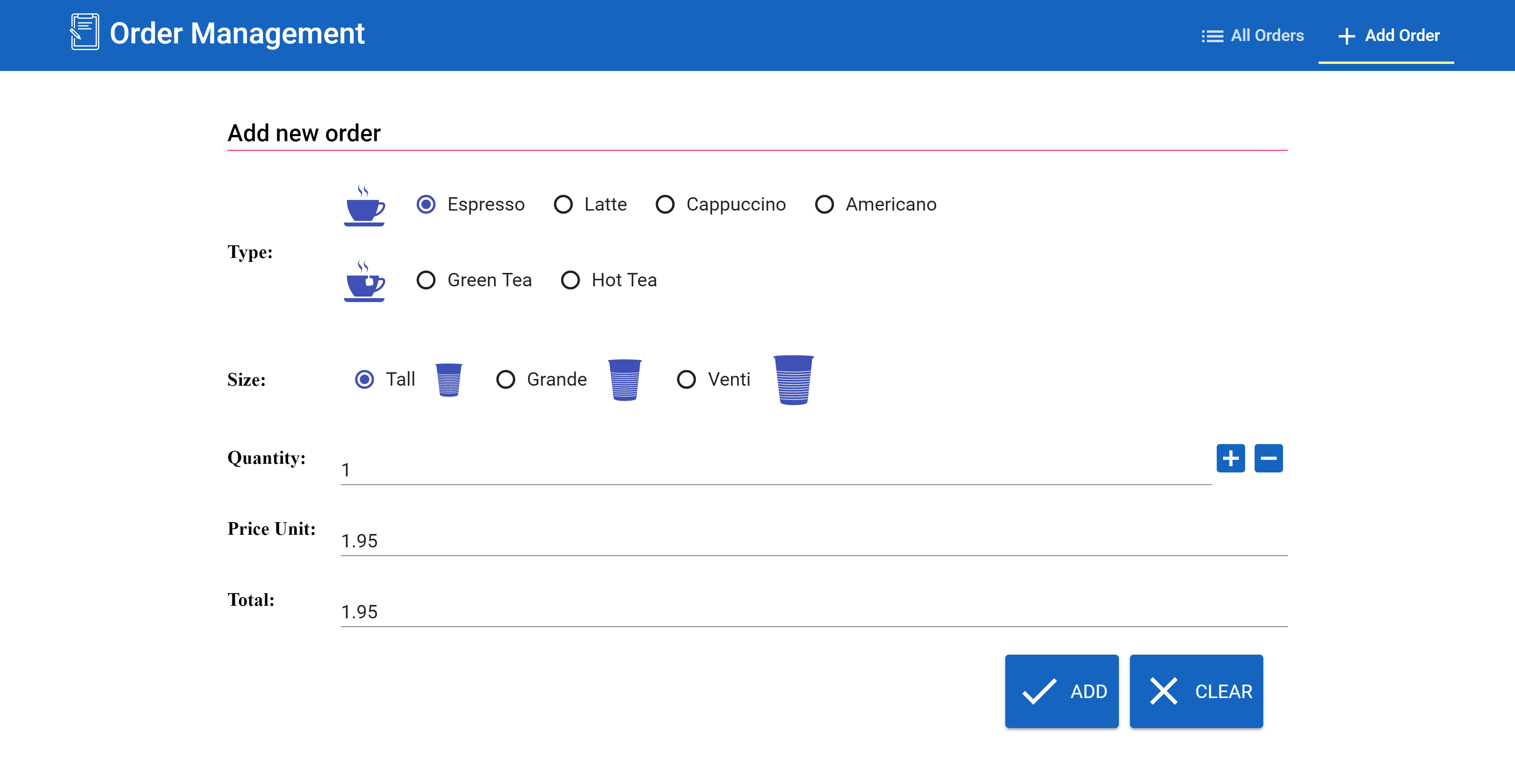
Task: Decrease quantity with the minus button
Action: [1268, 458]
